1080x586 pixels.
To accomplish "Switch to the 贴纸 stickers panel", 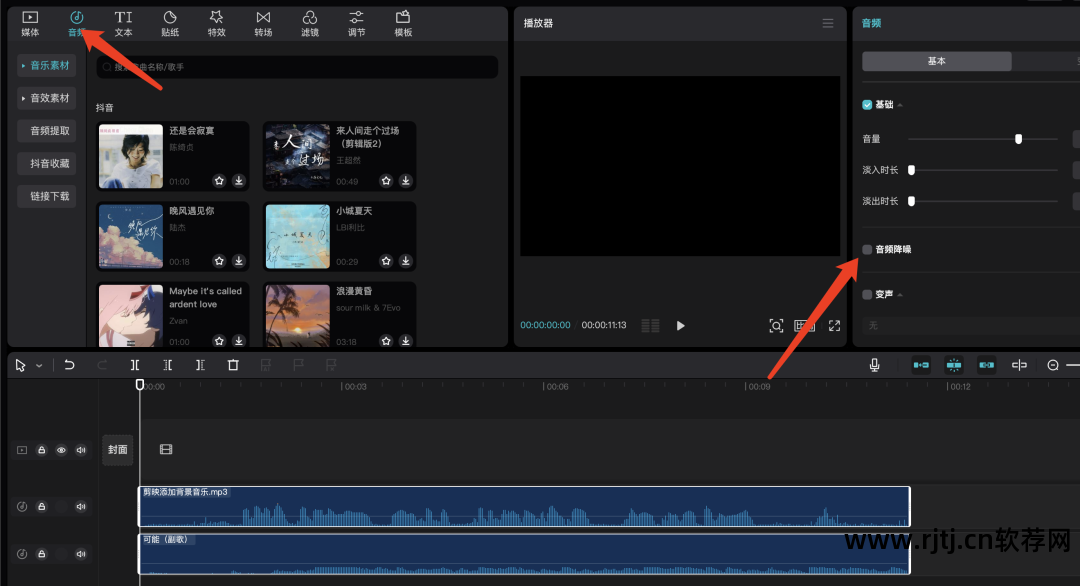I will [170, 22].
